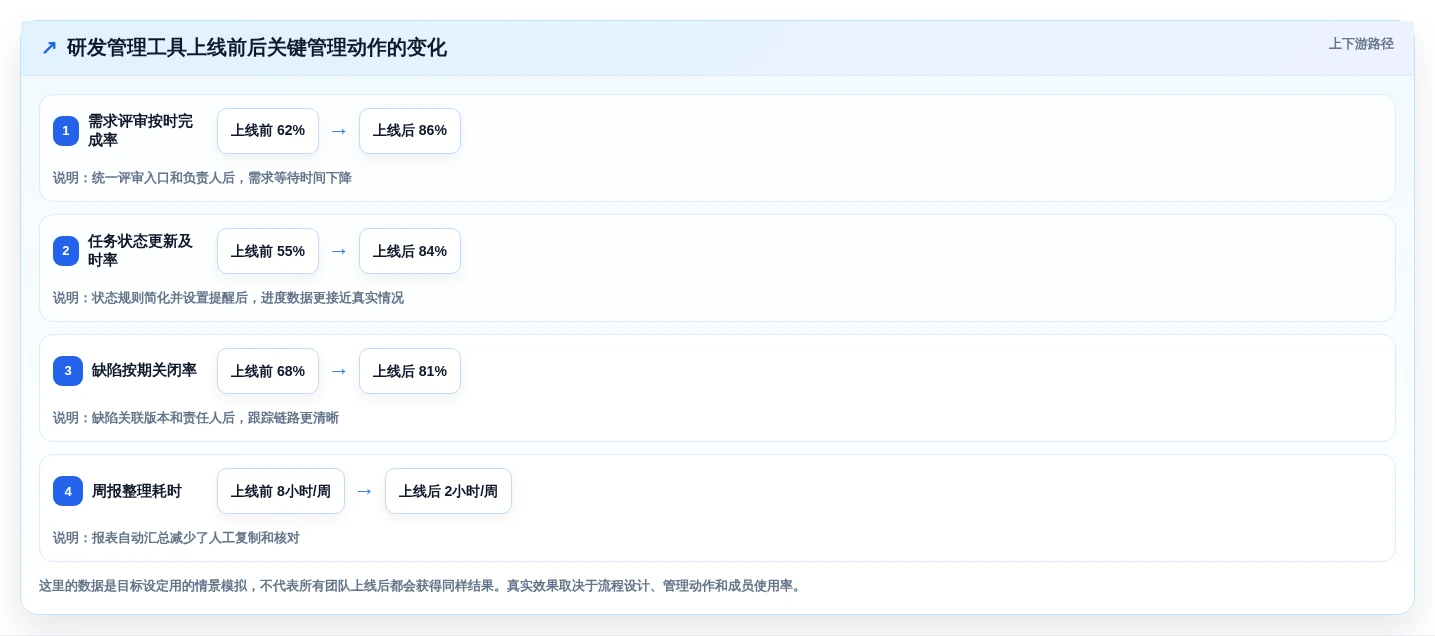
Task: Click the trend arrow icon beside the title
Action: (48, 48)
